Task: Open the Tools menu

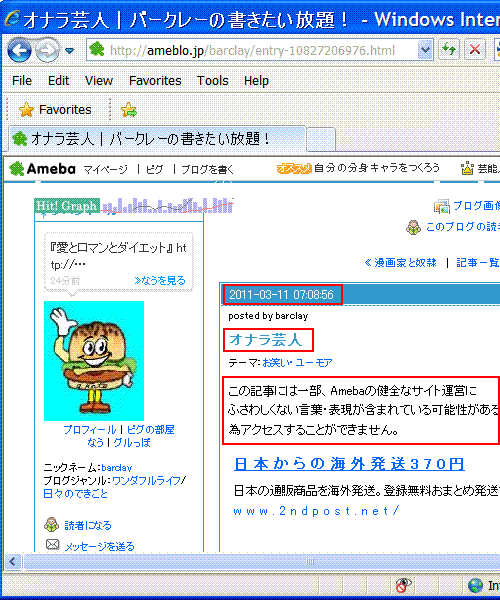Action: 212,81
